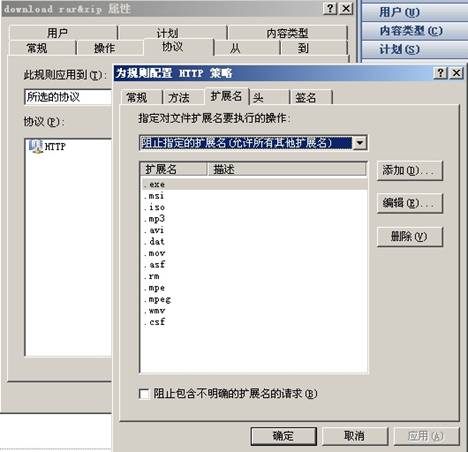Screen dimensions: 468x452
Task: Click the help question mark in download rar&zip properties window
Action: click(x=330, y=8)
